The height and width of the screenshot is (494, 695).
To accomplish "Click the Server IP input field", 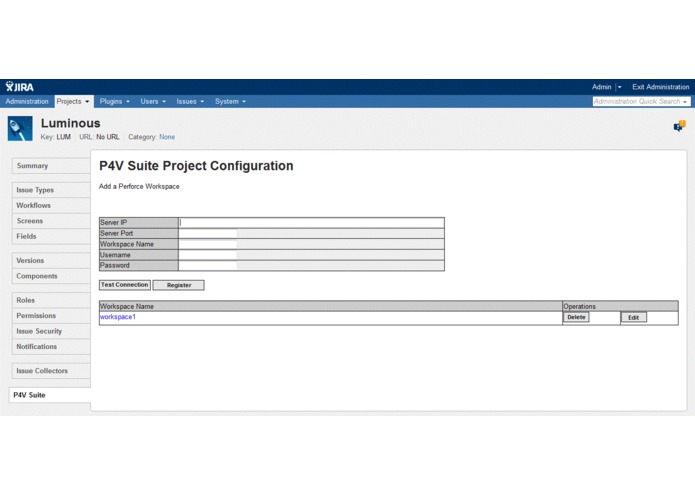I will 311,222.
